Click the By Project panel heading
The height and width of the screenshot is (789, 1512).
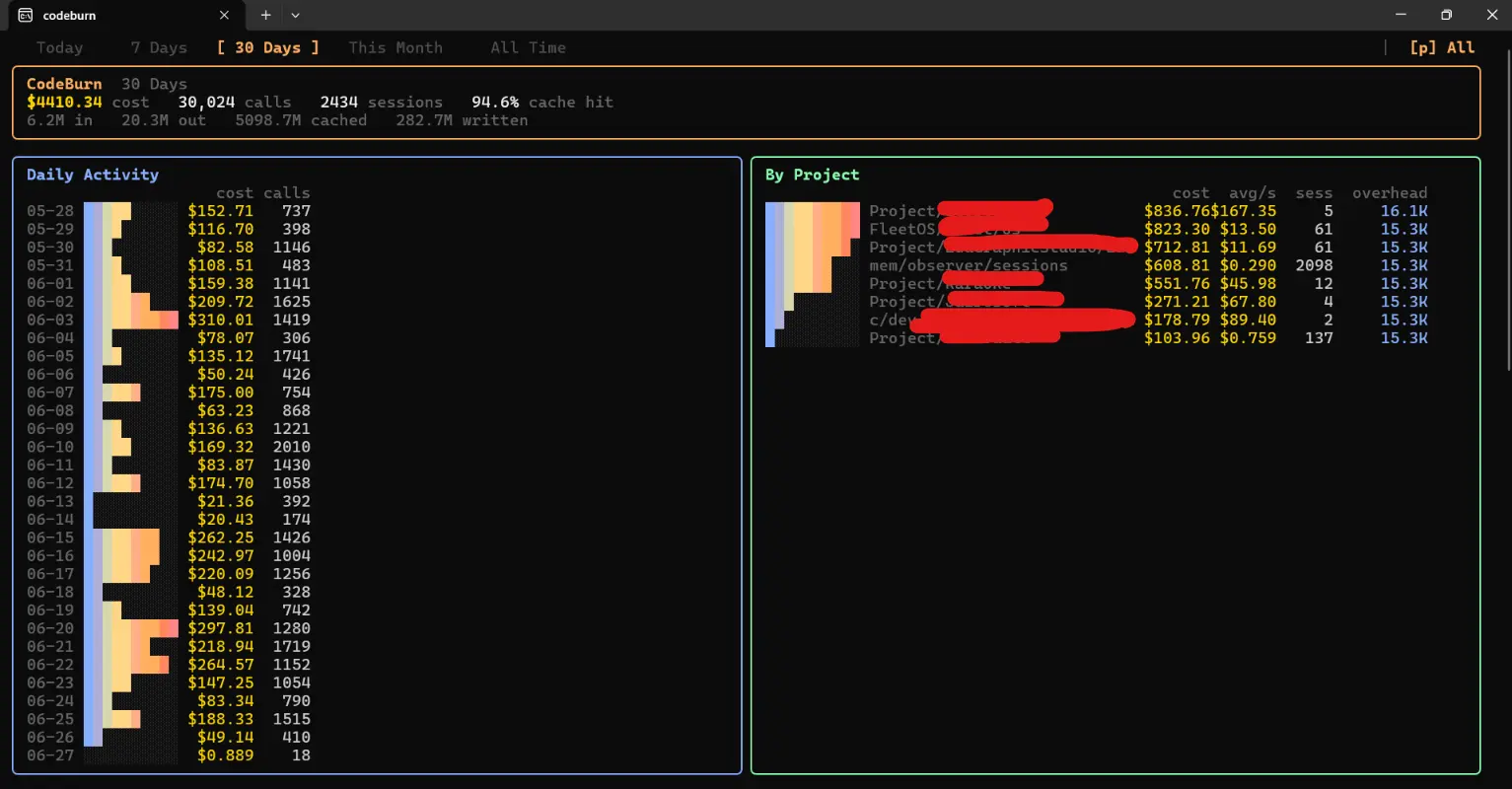click(x=813, y=175)
